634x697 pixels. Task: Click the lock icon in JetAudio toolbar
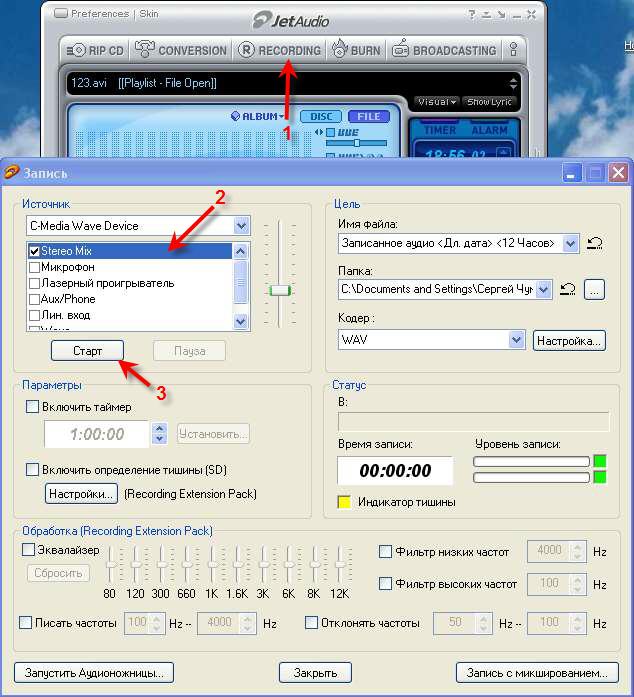[x=513, y=49]
